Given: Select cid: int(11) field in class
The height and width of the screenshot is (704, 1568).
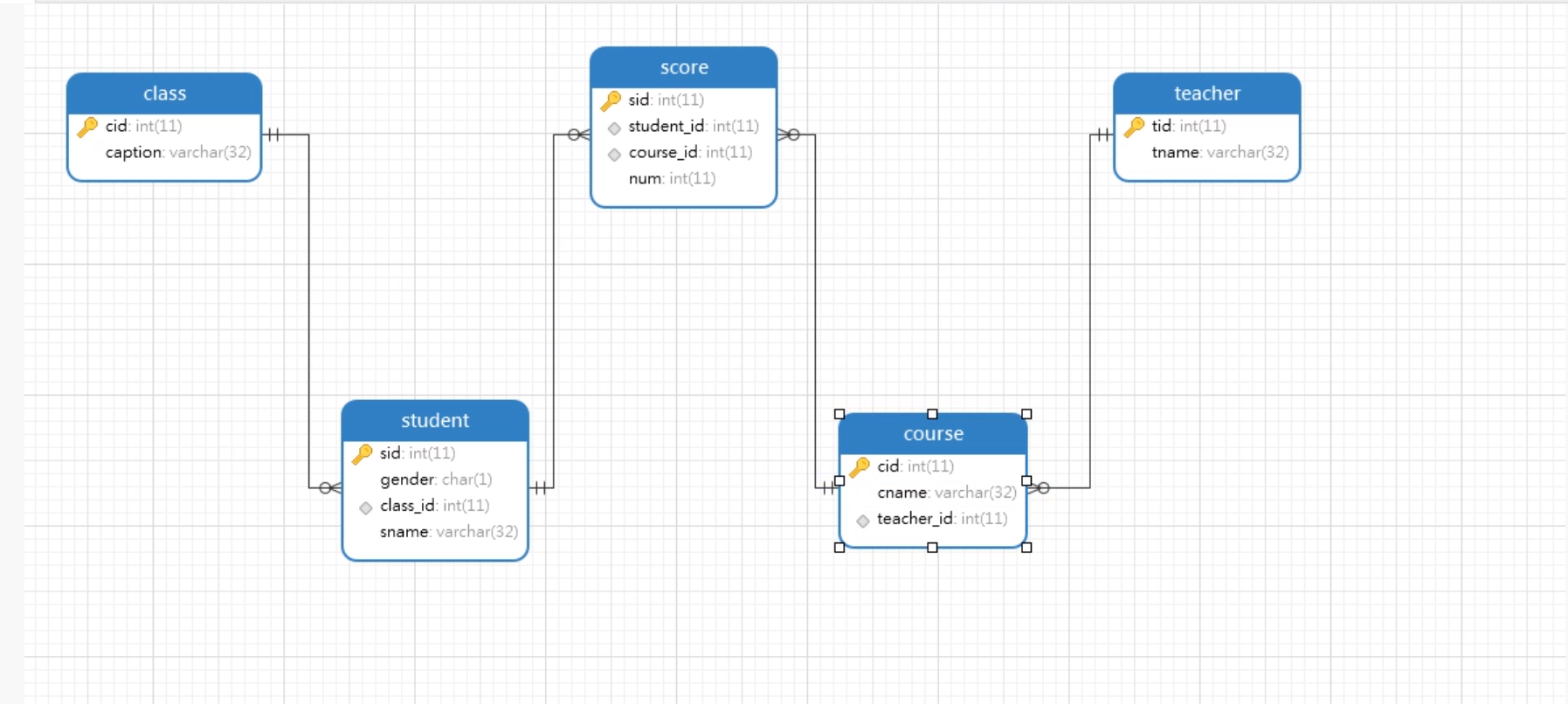Looking at the screenshot, I should (x=144, y=126).
